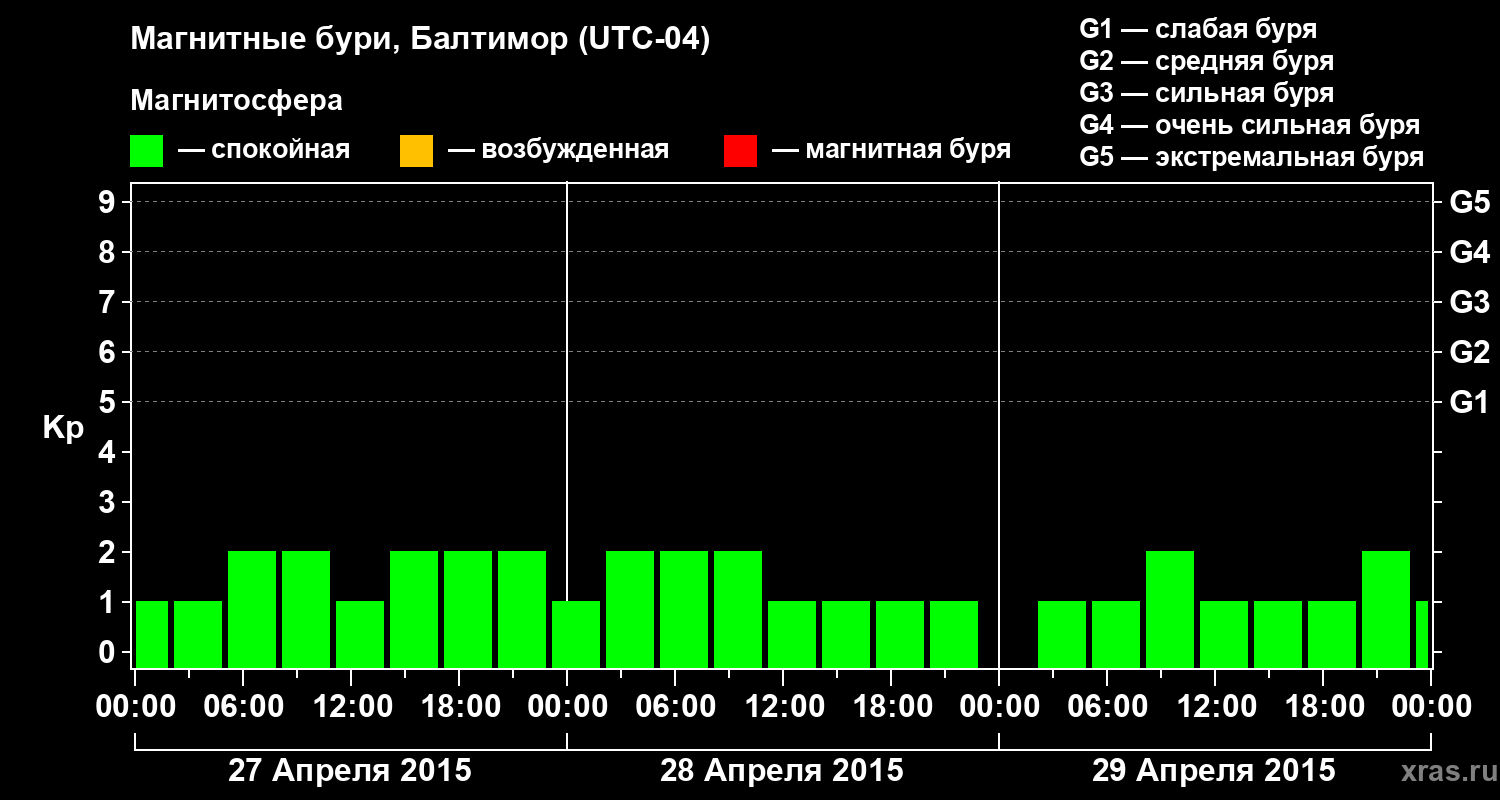This screenshot has width=1500, height=800.
Task: Click 'G2 — средняя буря' legend line
Action: point(1207,61)
